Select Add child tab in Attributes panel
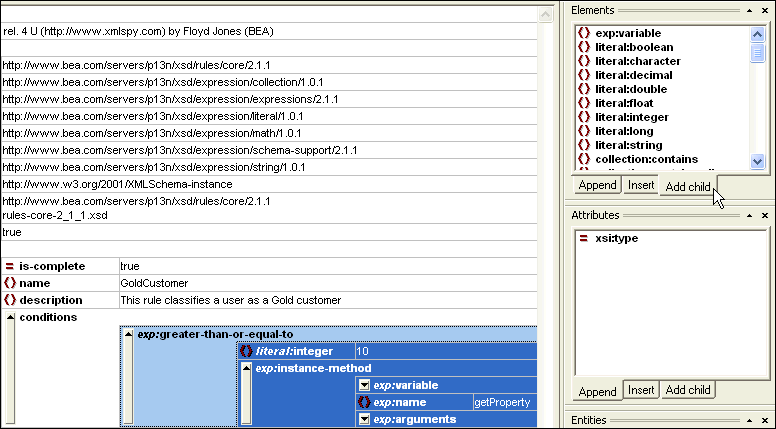This screenshot has height=429, width=776. 688,389
